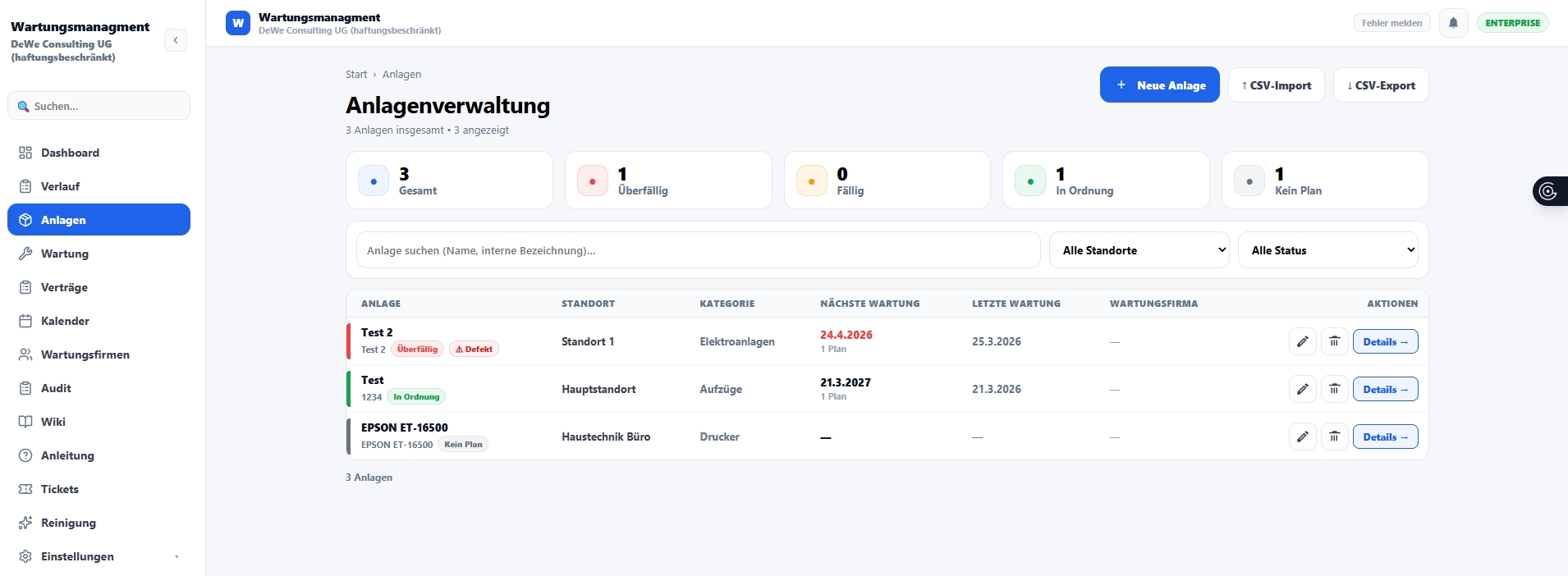Go to Wartung in the sidebar
Viewport: 1568px width, 576px height.
point(65,254)
